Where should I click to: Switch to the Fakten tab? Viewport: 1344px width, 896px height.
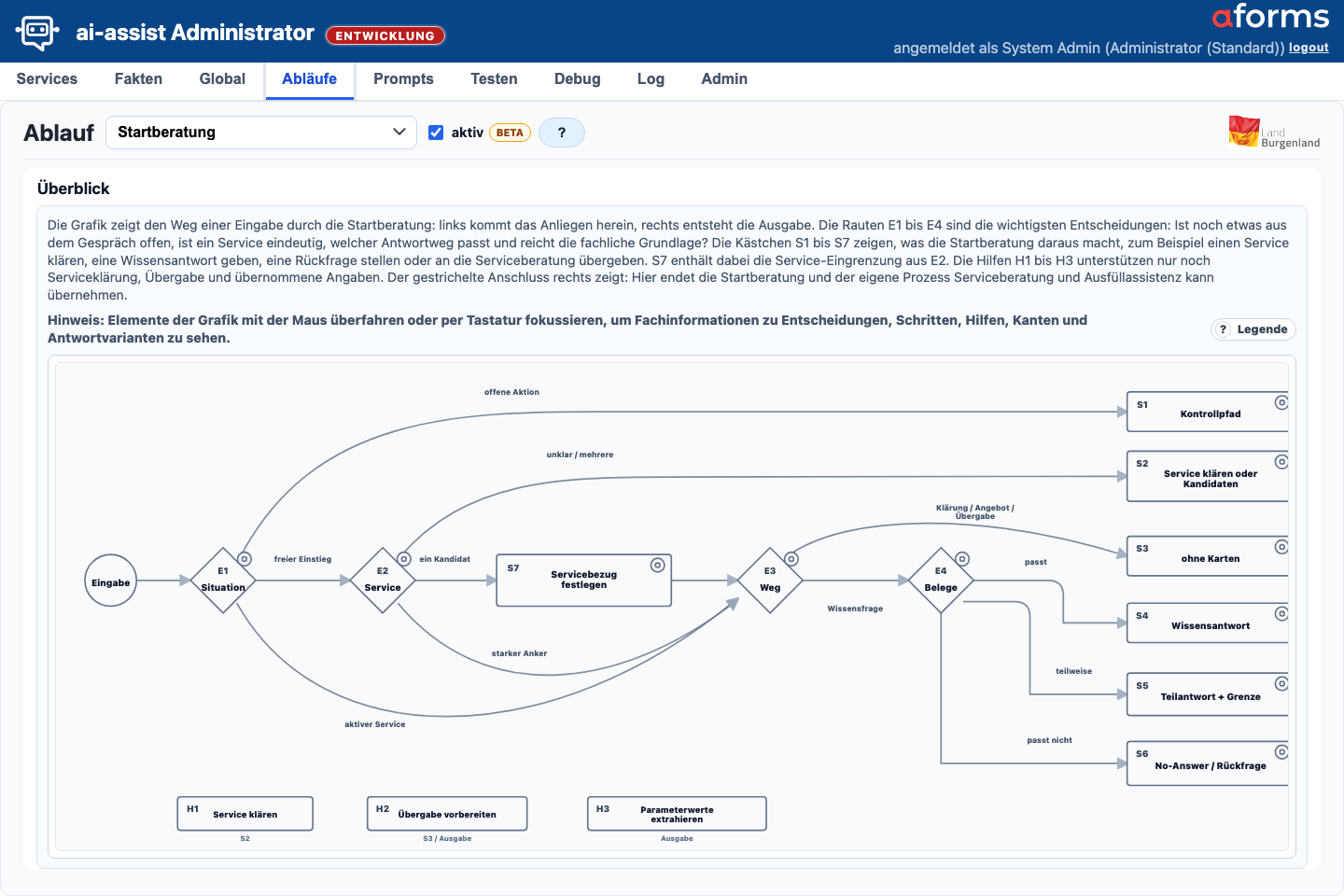(138, 79)
